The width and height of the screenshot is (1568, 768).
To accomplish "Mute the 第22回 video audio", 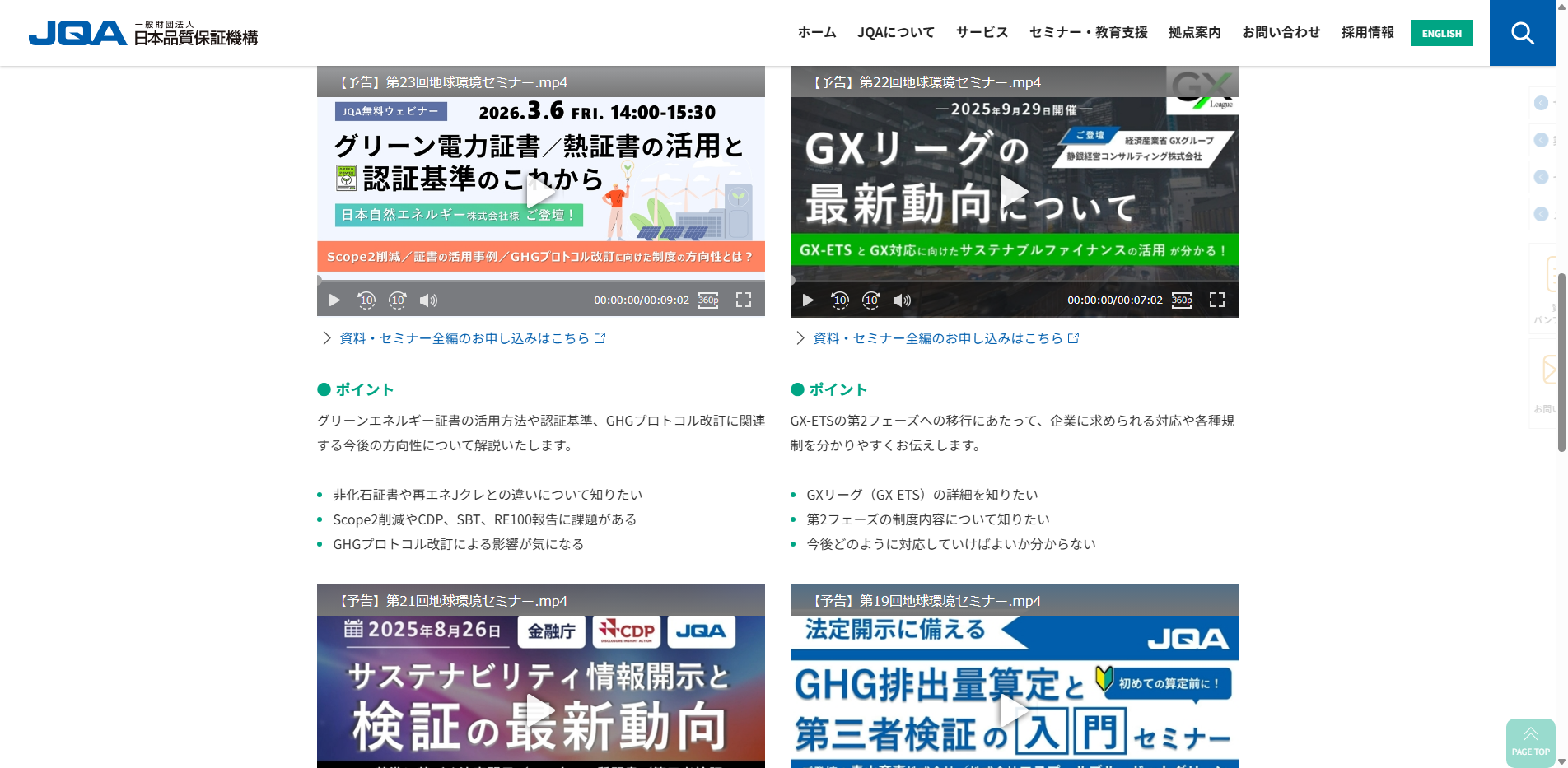I will 902,300.
